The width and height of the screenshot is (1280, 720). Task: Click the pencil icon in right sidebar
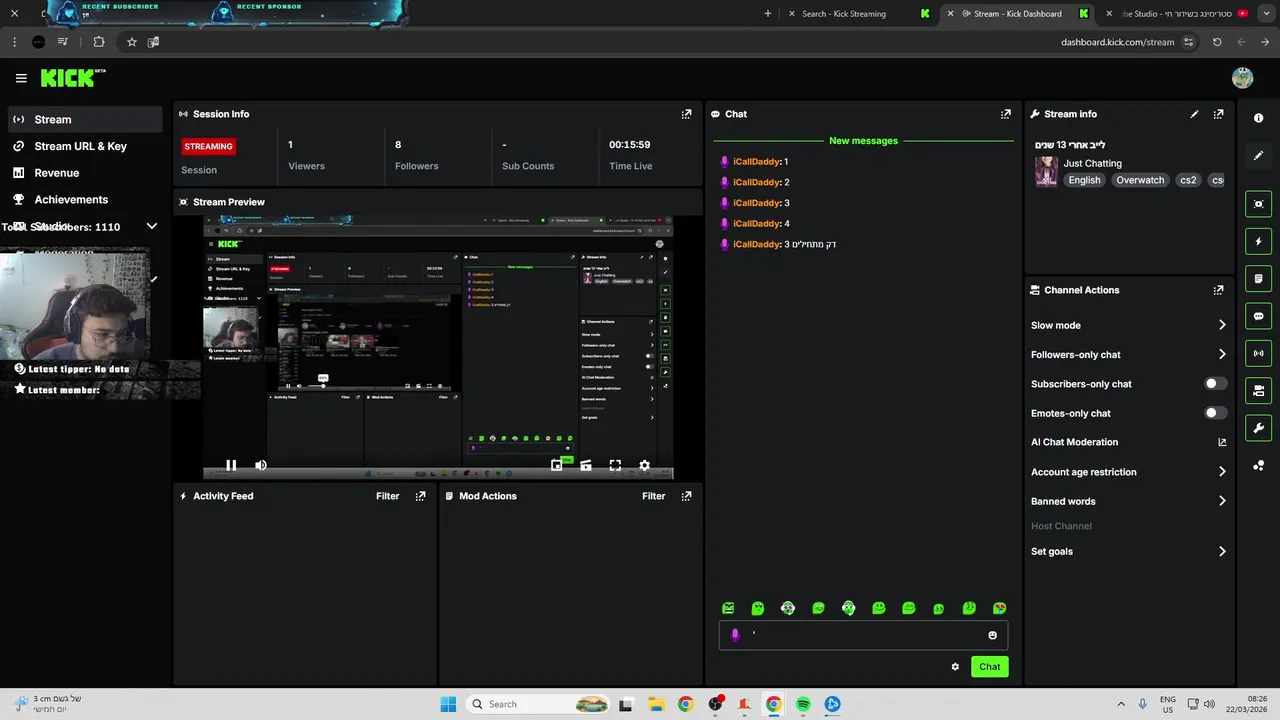(1258, 155)
